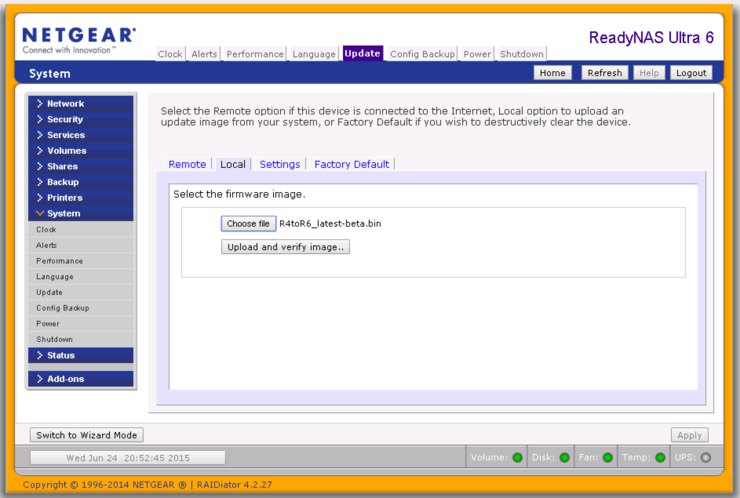
Task: Click Upload and verify image button
Action: (286, 247)
